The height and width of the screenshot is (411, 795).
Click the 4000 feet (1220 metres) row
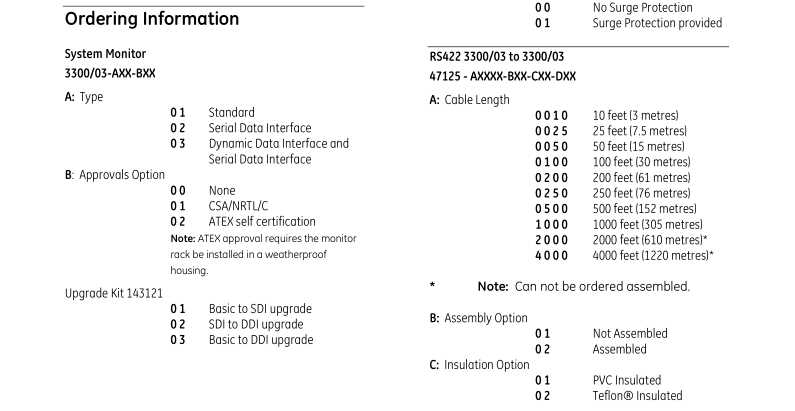(624, 256)
